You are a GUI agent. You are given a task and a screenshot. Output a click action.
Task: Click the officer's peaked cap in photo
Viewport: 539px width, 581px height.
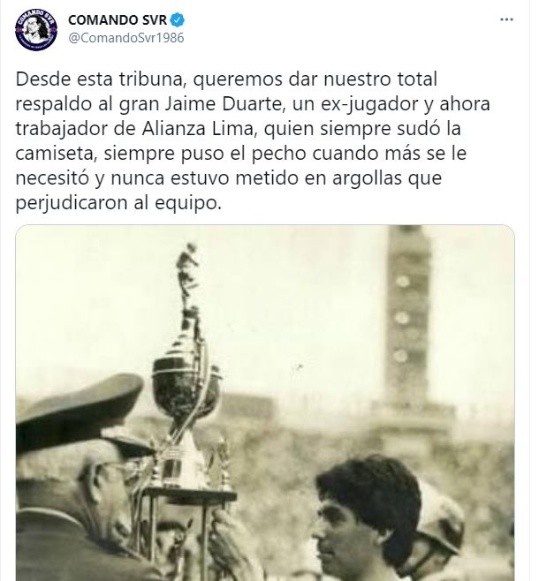click(80, 413)
